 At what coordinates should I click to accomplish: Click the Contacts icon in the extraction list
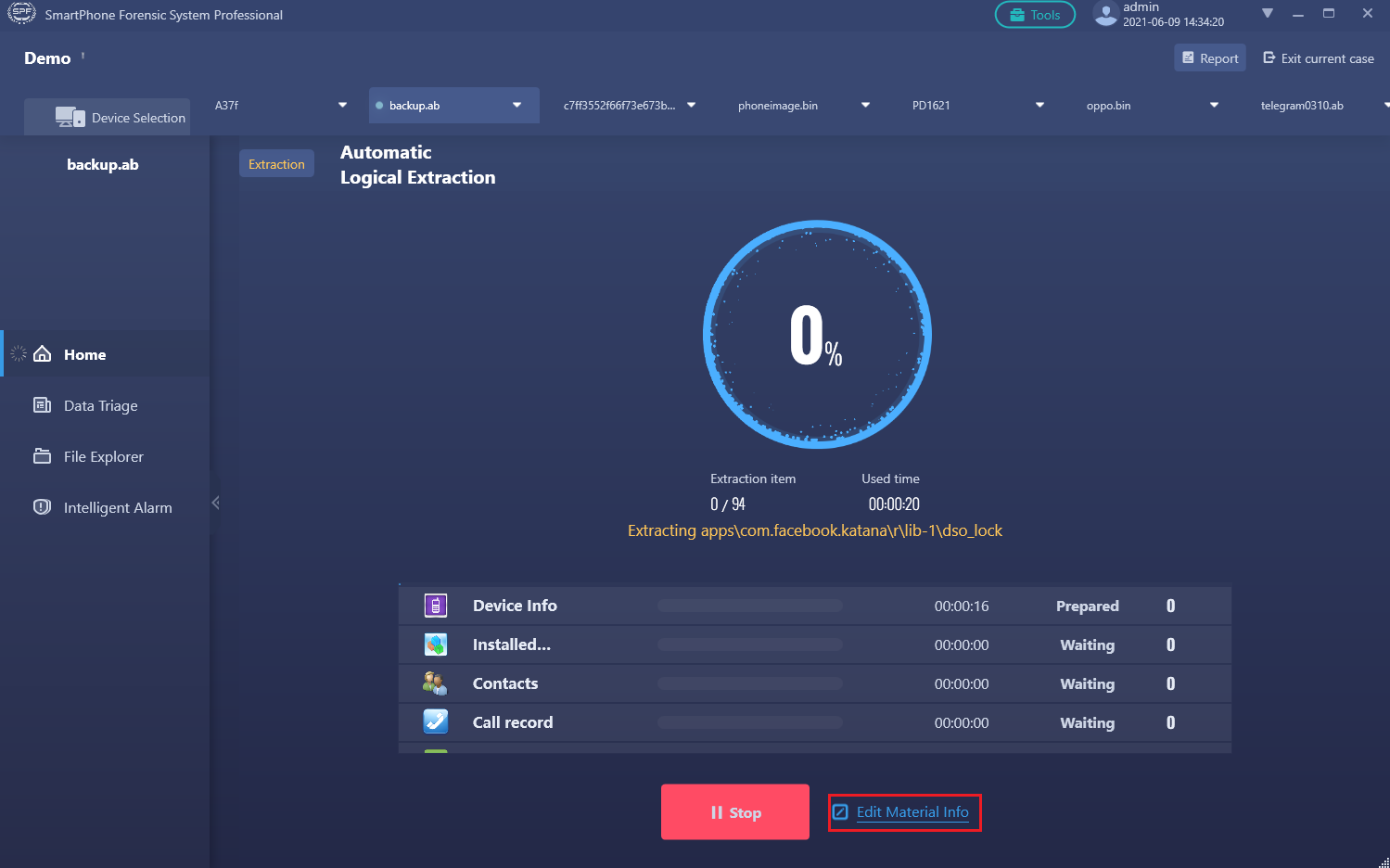pos(436,683)
